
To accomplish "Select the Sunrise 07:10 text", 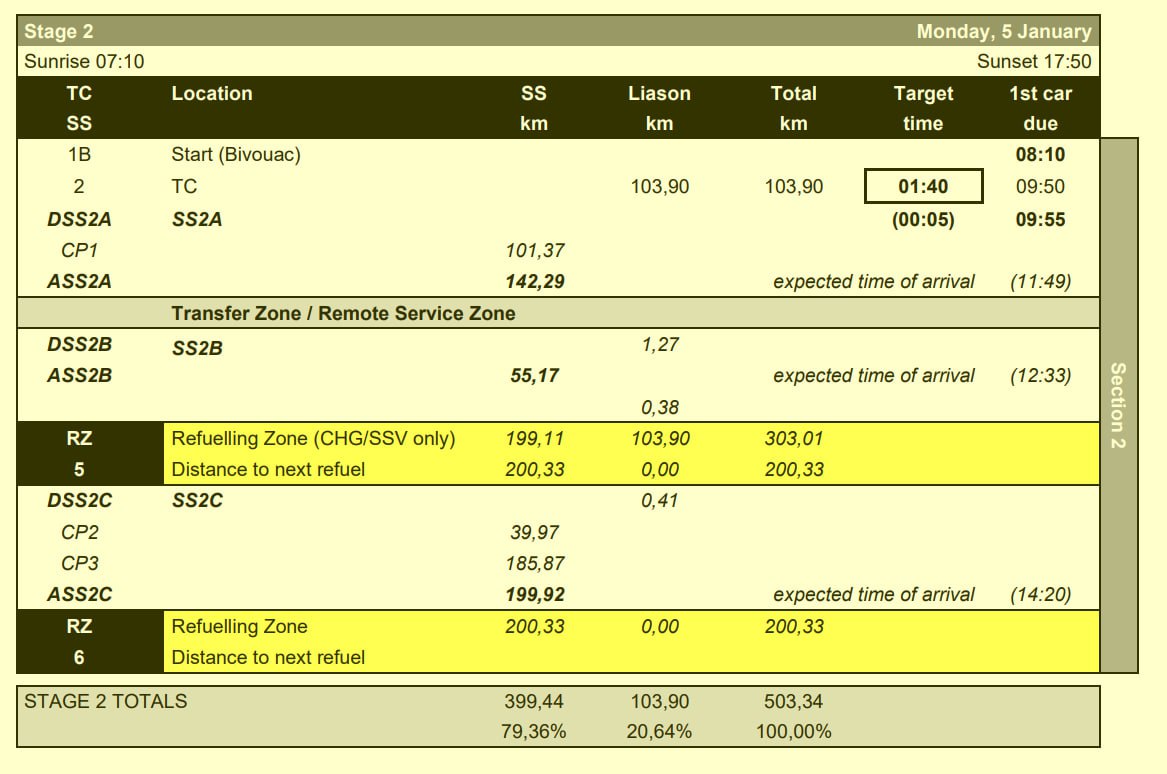I will tap(84, 62).
